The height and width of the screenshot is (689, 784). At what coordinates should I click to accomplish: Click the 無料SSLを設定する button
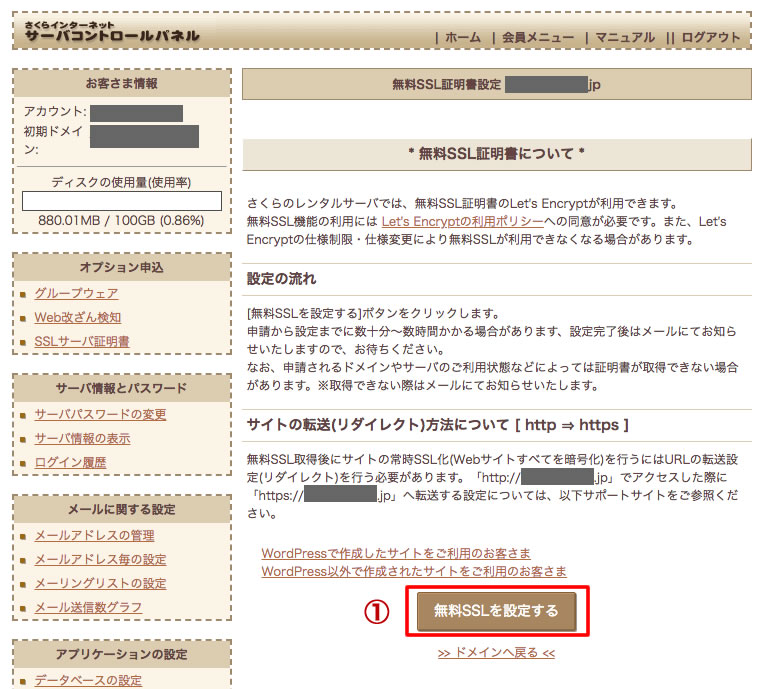pyautogui.click(x=496, y=610)
